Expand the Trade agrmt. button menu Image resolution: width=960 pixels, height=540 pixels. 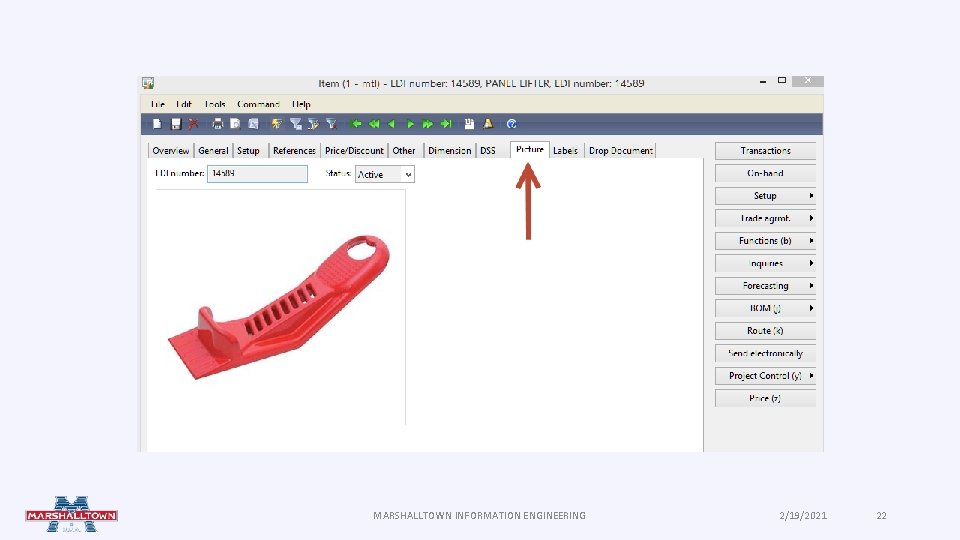tap(765, 219)
